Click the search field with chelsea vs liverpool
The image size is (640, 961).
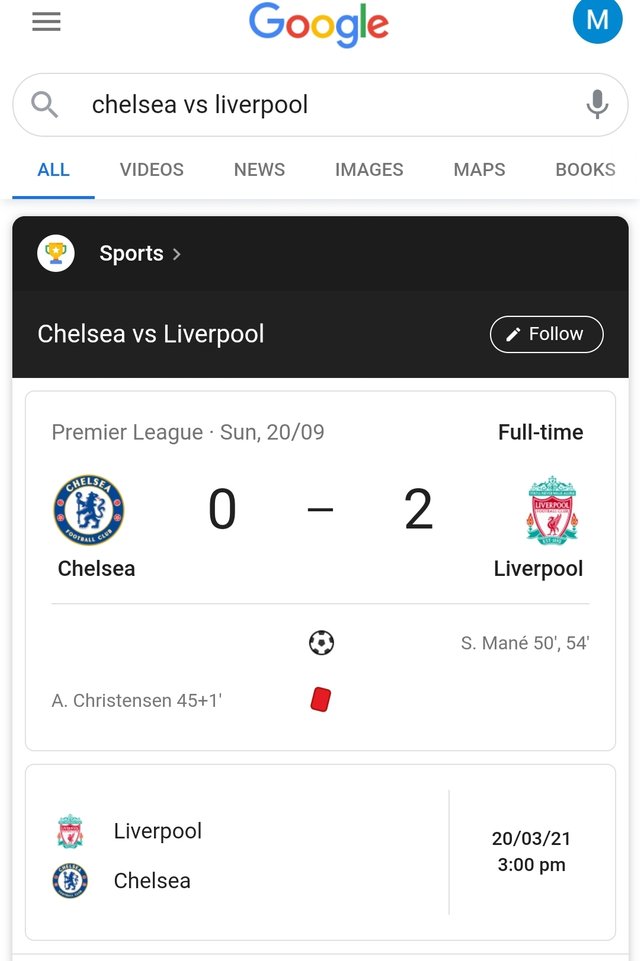[320, 105]
